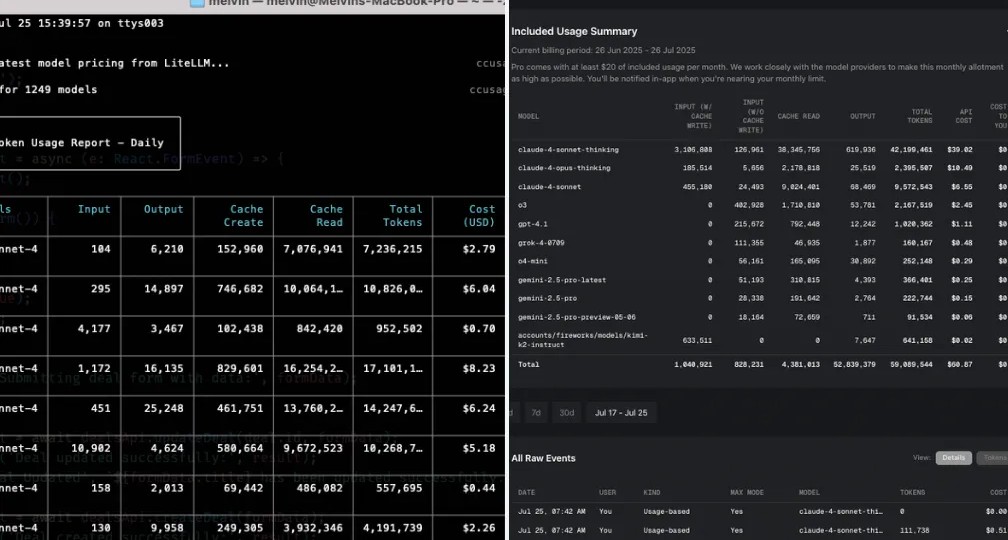Click the Total Tokens column header in summary table

coord(920,116)
